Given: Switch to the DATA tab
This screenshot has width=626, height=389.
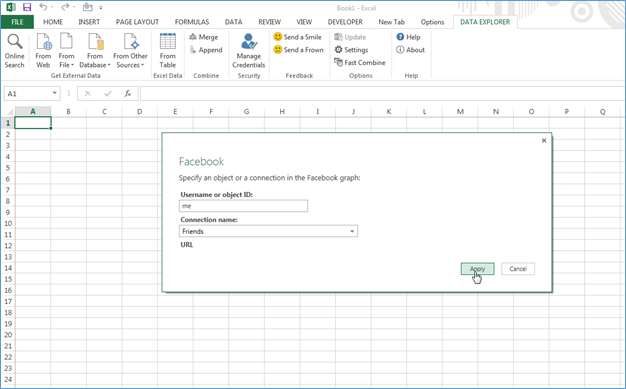Looking at the screenshot, I should click(x=234, y=22).
